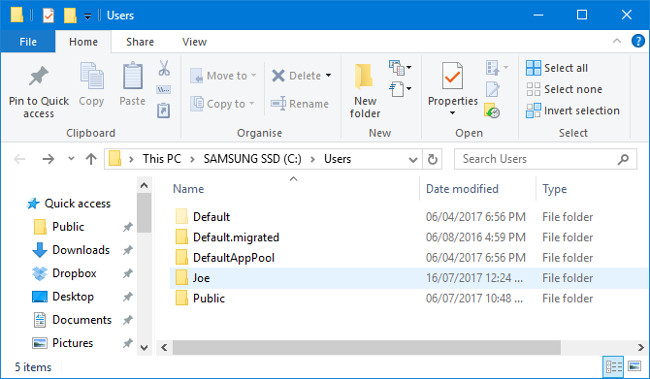Select the Joe folder row
The height and width of the screenshot is (379, 650).
tap(409, 278)
